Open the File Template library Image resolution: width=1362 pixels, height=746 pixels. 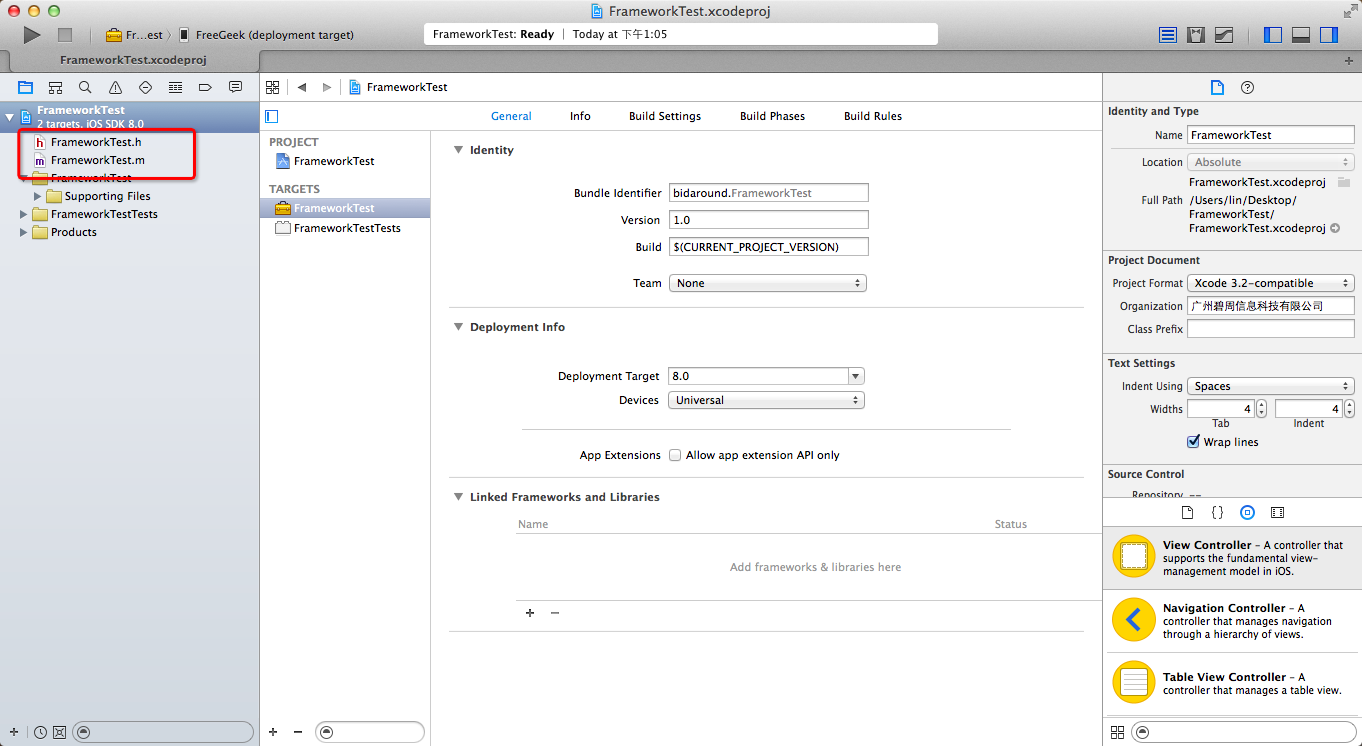tap(1187, 512)
